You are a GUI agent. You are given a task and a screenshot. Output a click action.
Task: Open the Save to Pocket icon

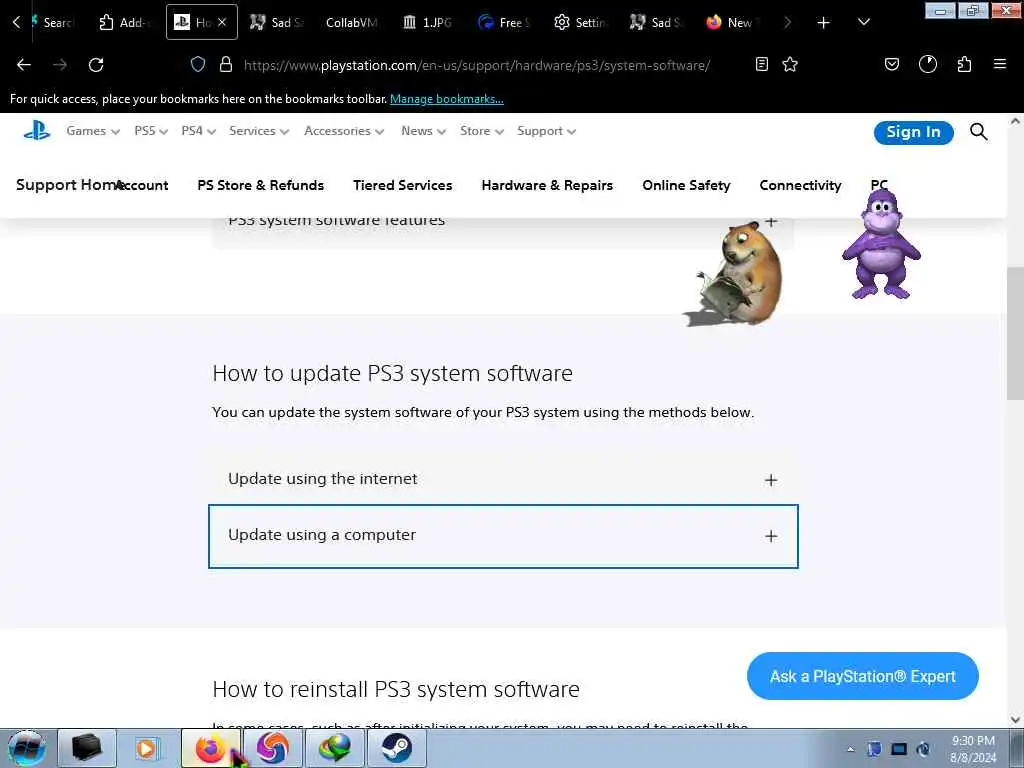[x=891, y=64]
